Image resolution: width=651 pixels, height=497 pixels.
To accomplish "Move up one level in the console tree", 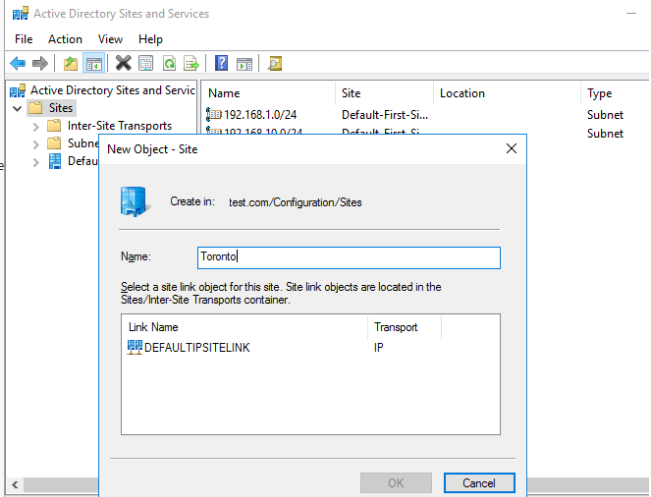I will tap(71, 64).
